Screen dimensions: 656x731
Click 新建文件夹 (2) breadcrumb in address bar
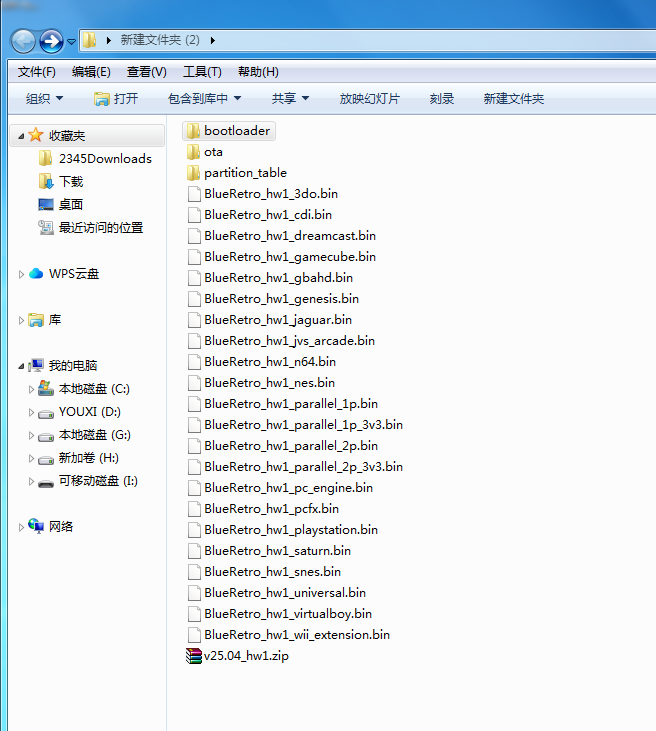tap(160, 40)
